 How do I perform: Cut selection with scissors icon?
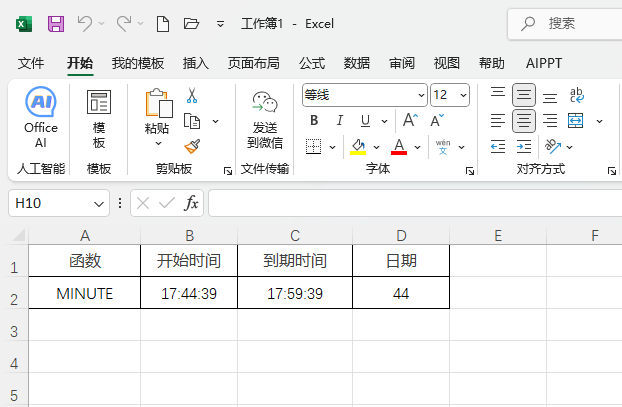192,96
